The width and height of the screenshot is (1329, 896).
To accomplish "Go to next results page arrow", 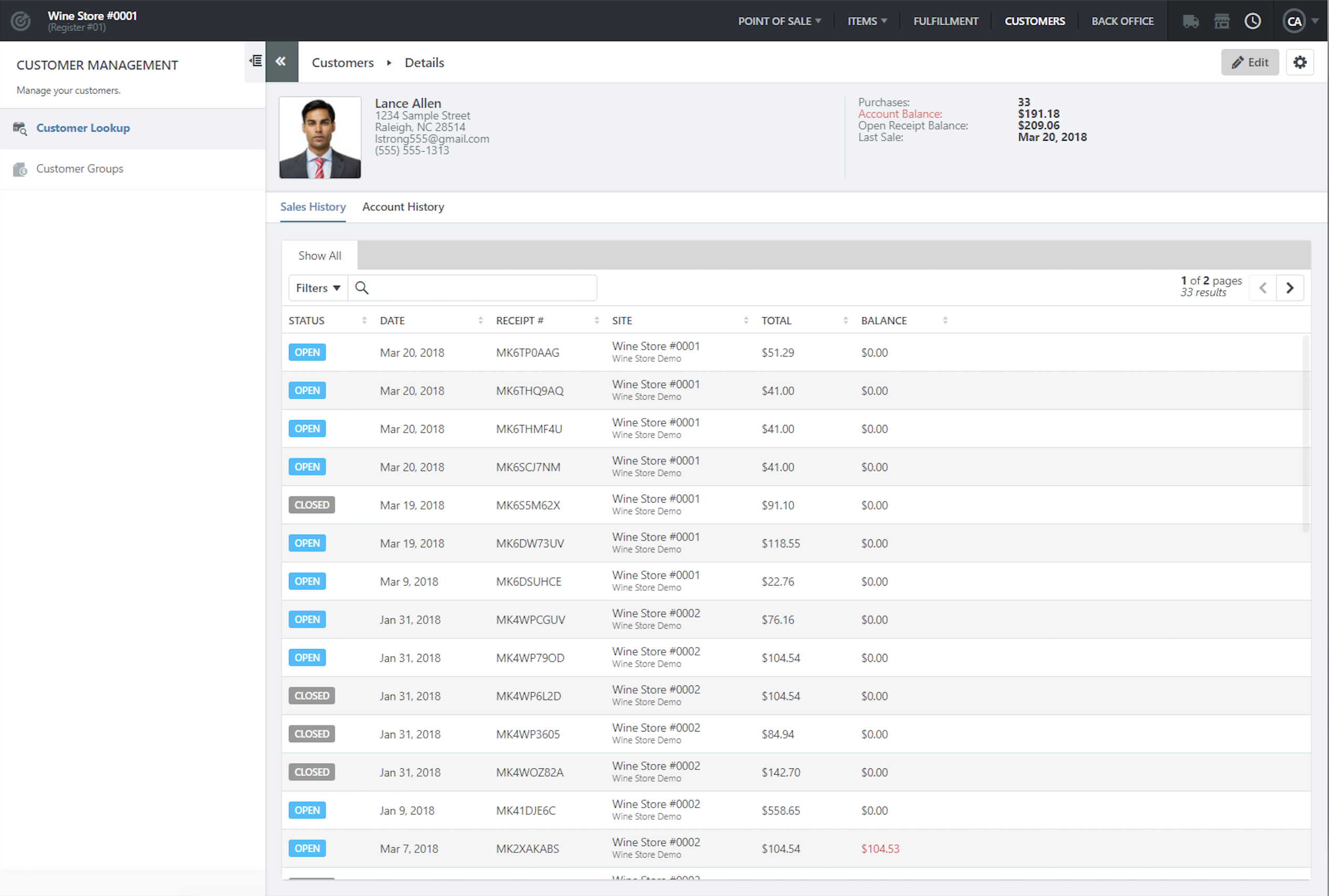I will point(1290,288).
